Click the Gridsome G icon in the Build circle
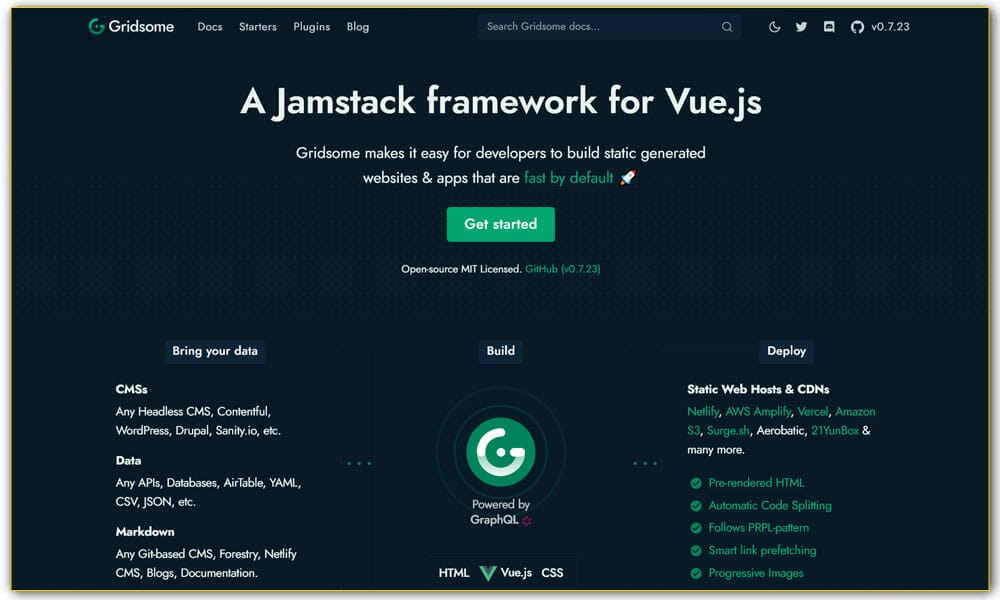The width and height of the screenshot is (1000, 600). tap(500, 452)
